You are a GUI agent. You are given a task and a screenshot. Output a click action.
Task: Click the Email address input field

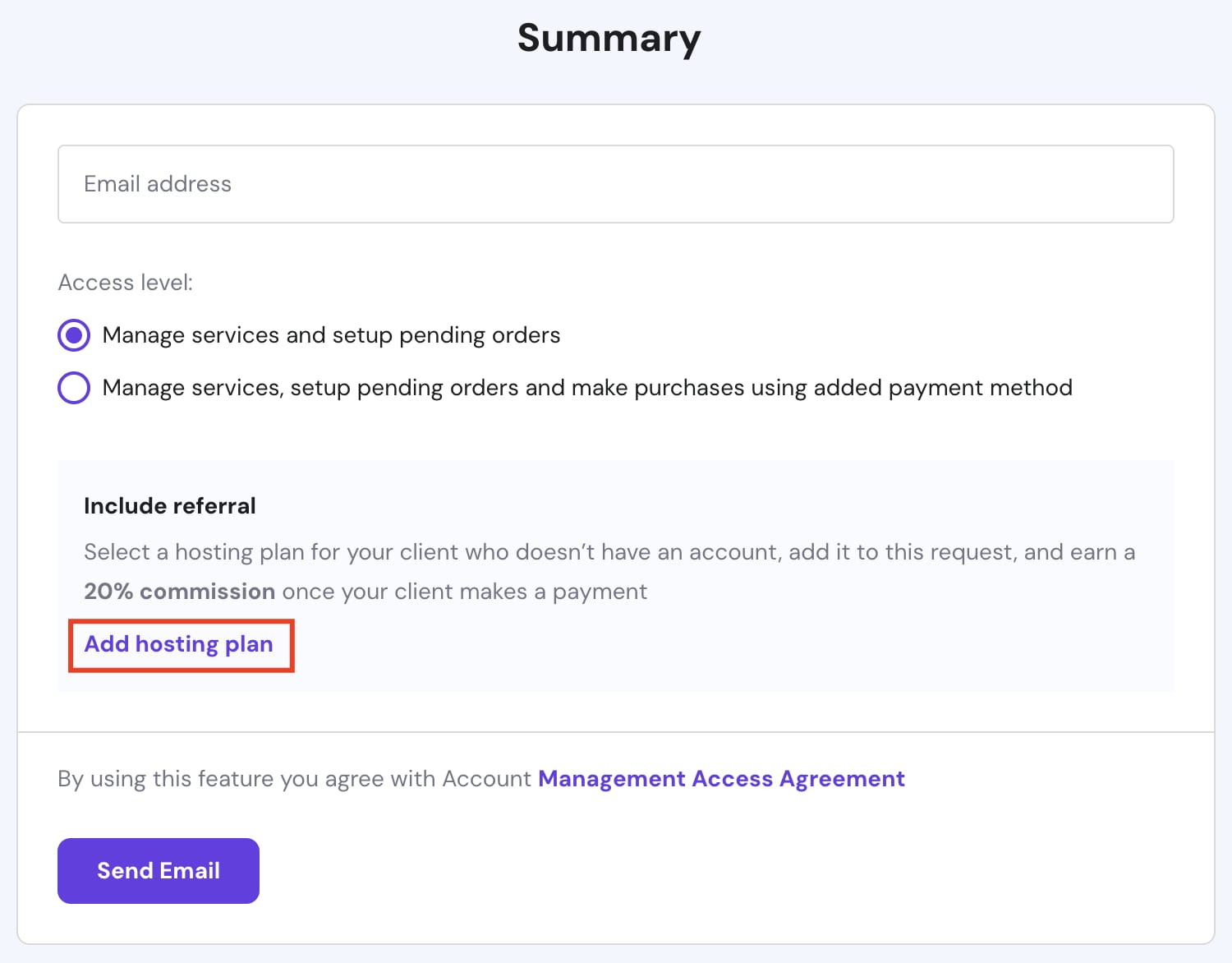(615, 184)
